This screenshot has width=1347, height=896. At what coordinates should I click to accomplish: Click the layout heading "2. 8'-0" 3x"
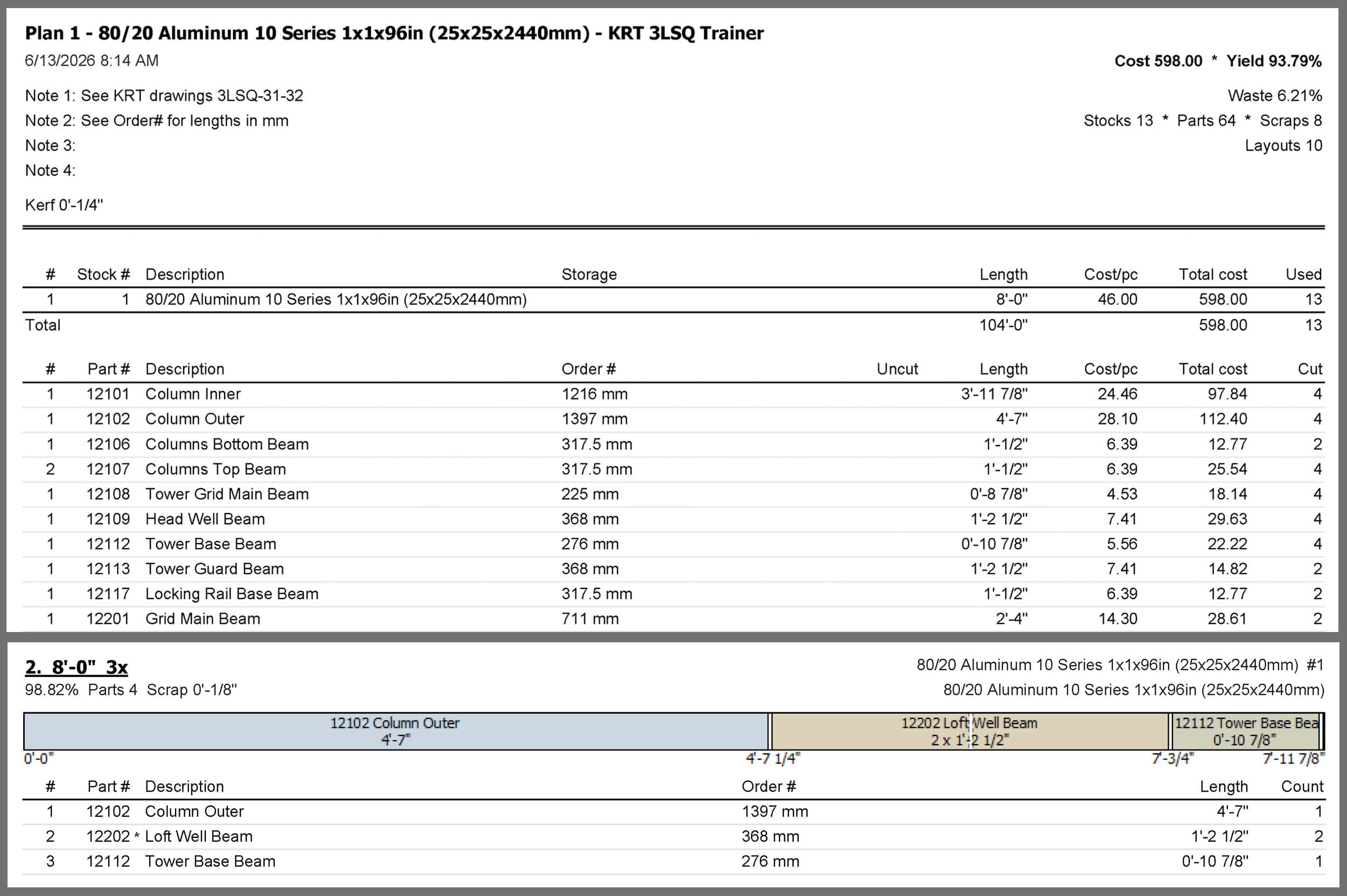[77, 667]
